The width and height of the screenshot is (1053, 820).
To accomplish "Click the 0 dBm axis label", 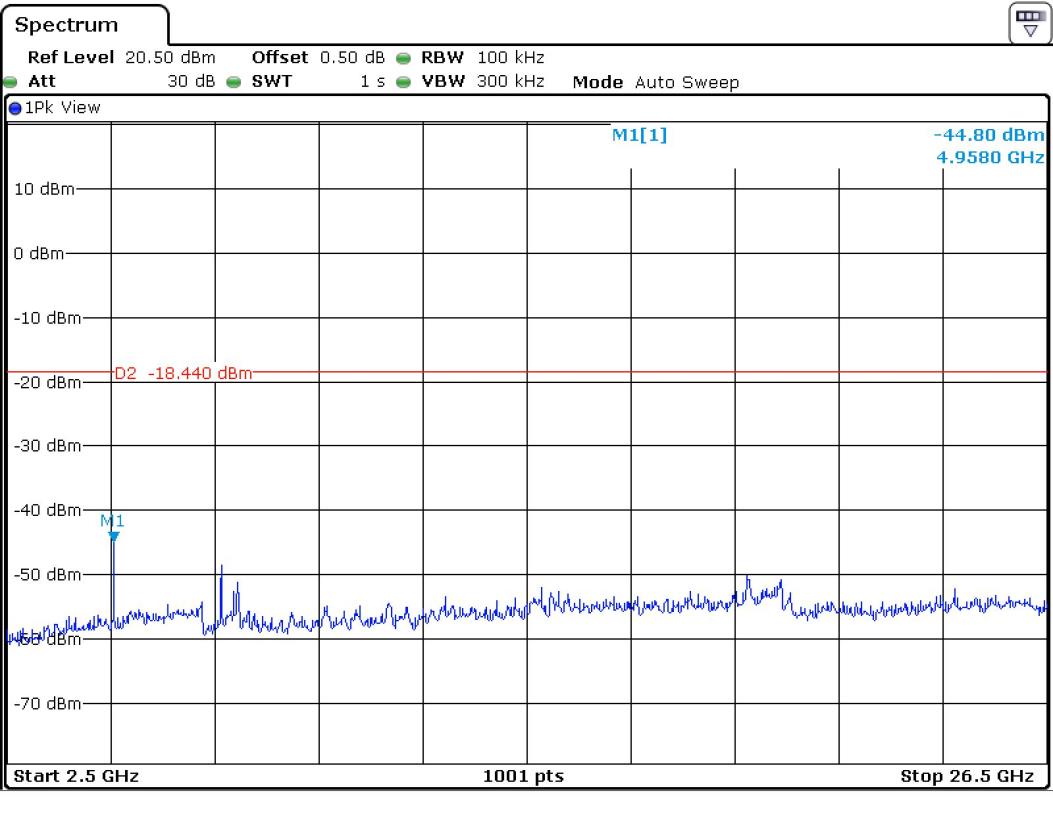I will (39, 253).
